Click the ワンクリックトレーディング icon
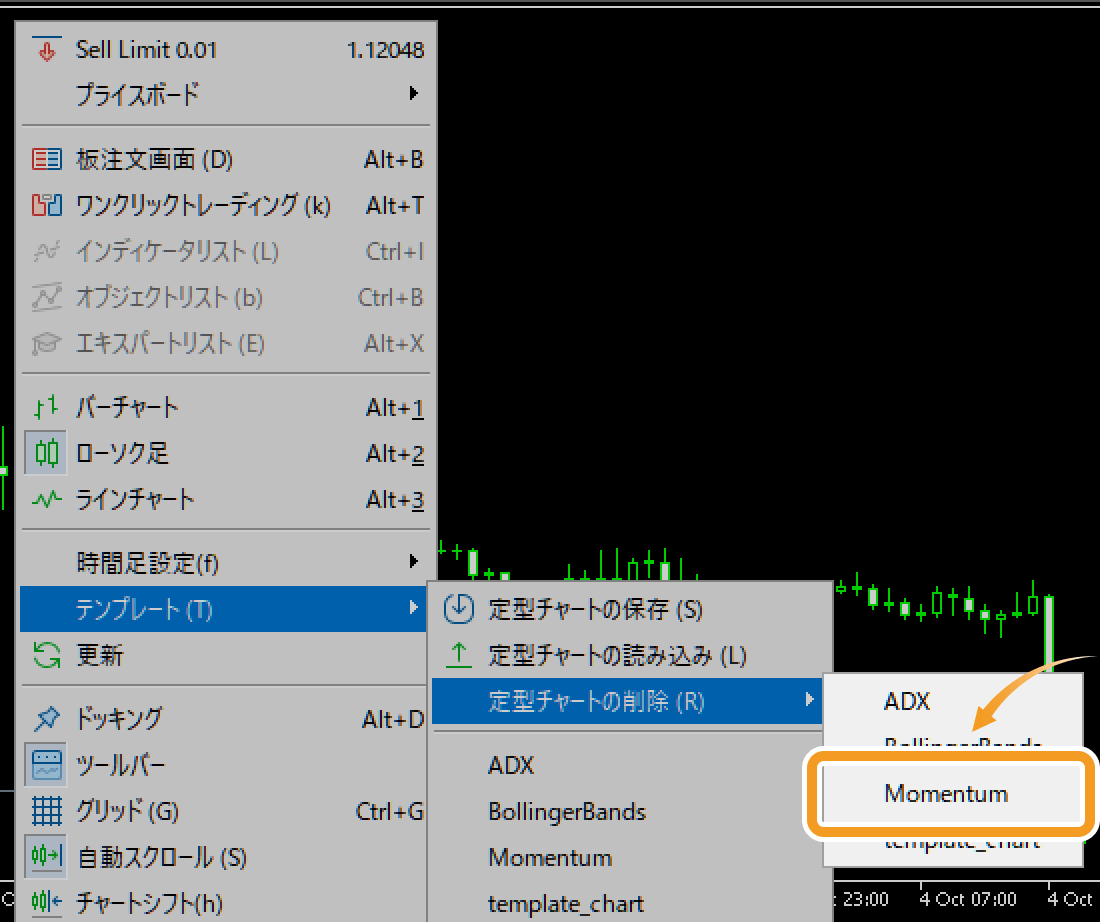1100x922 pixels. 46,205
